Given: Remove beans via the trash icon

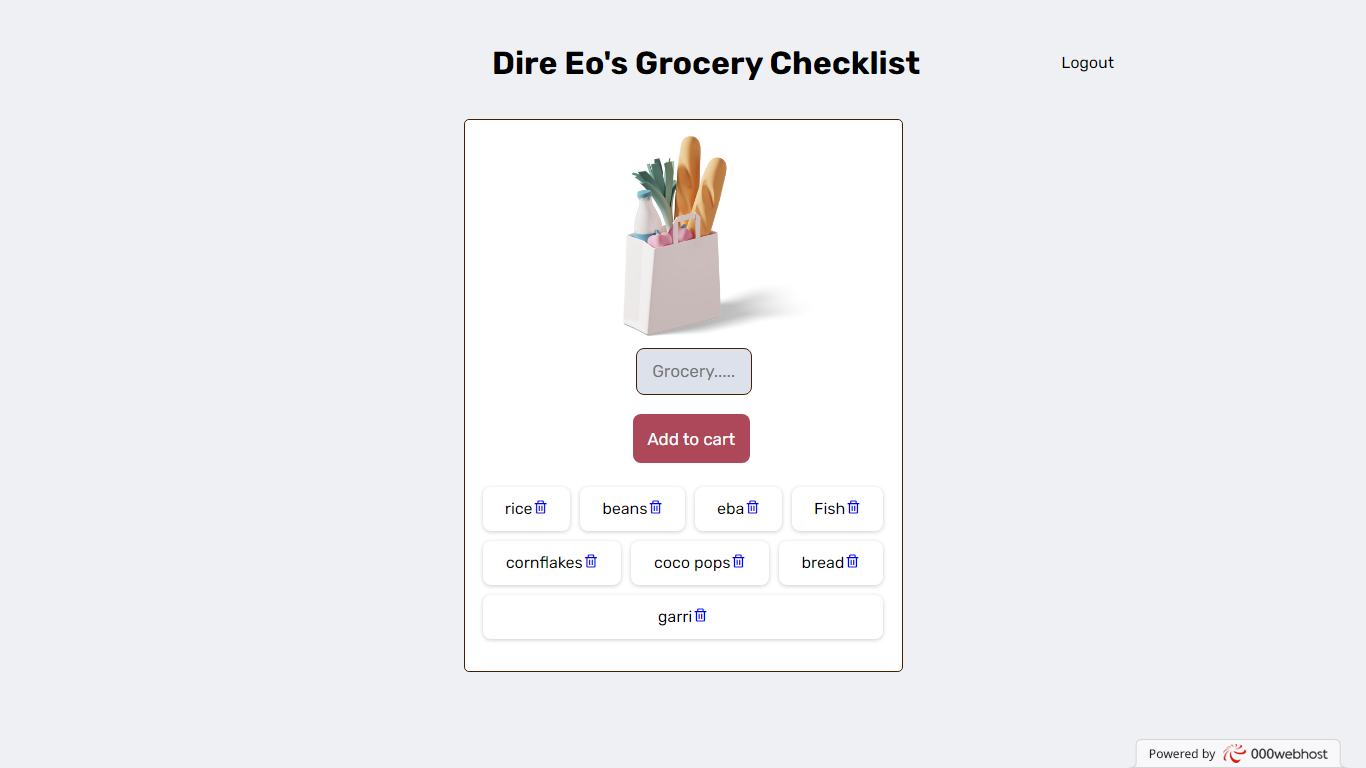Looking at the screenshot, I should pos(656,507).
